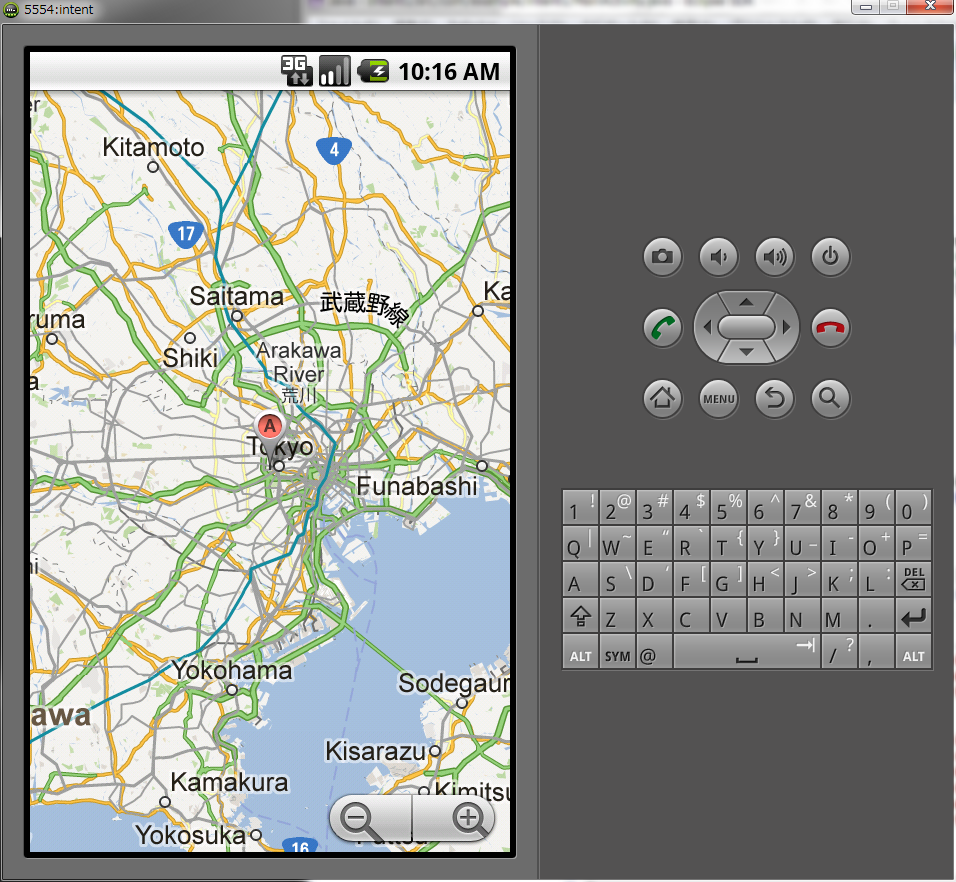This screenshot has width=956, height=882.
Task: Tap D-pad right arrow
Action: (786, 327)
